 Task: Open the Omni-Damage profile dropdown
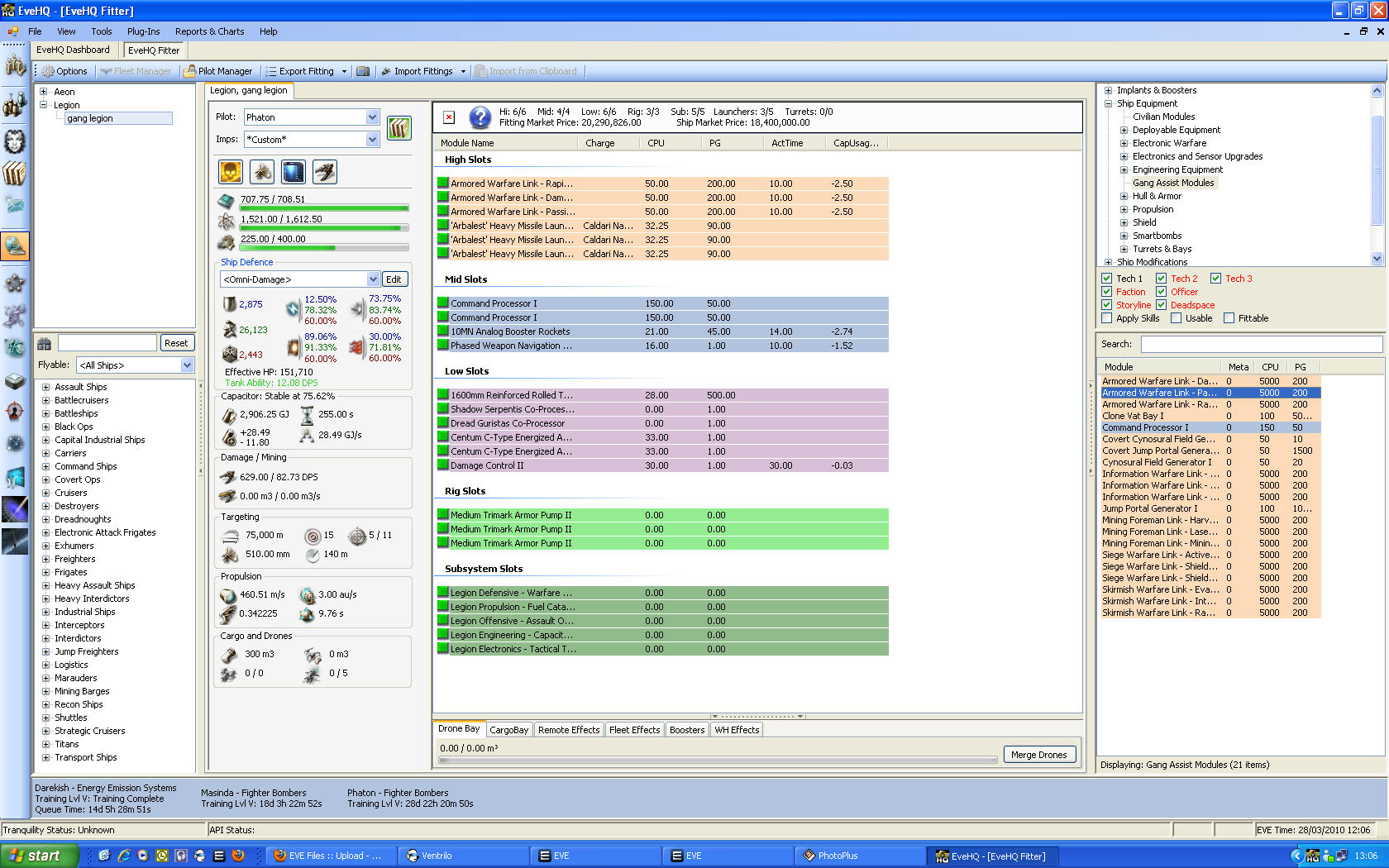[300, 279]
